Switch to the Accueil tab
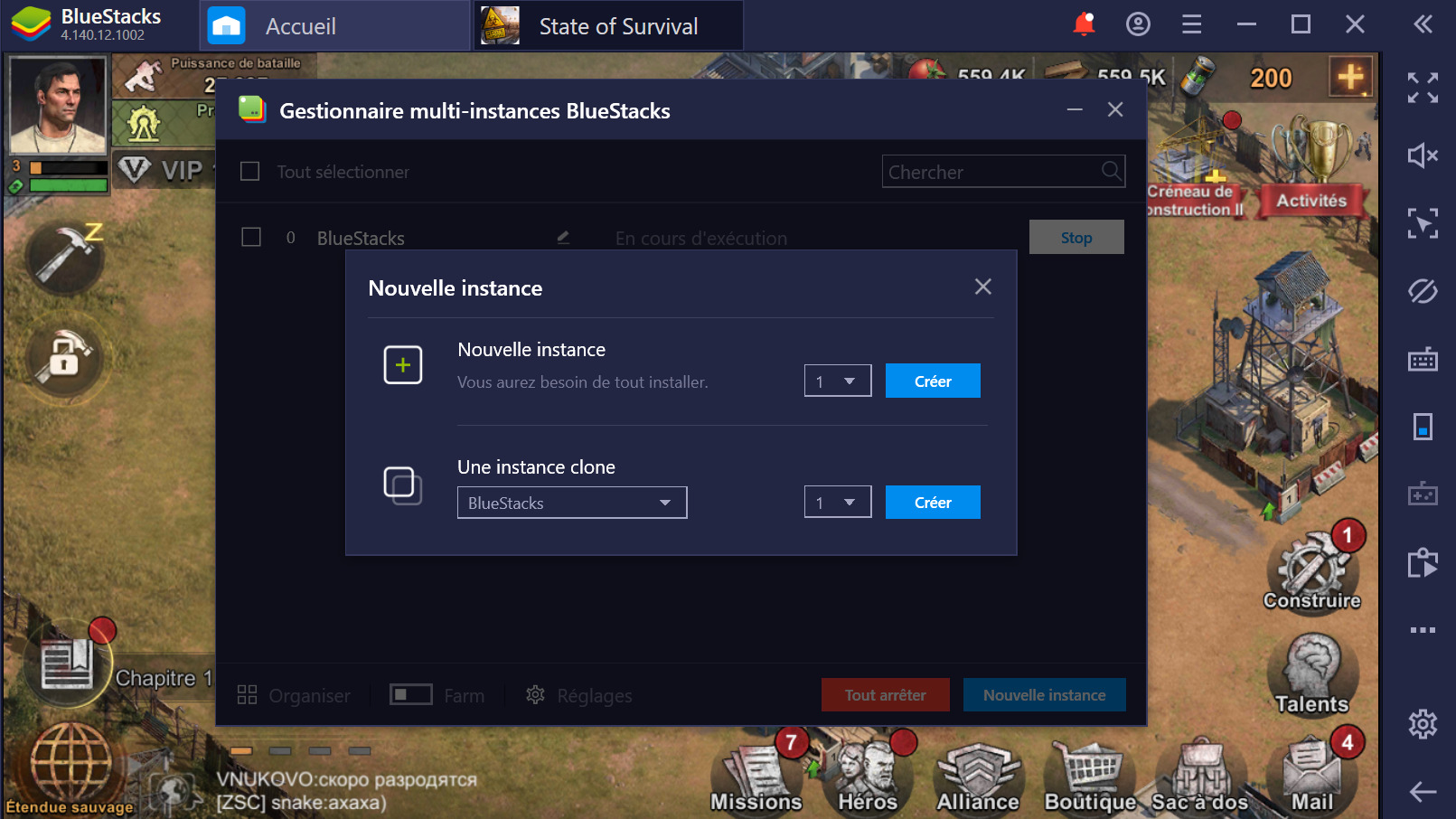The image size is (1456, 819). pyautogui.click(x=334, y=25)
